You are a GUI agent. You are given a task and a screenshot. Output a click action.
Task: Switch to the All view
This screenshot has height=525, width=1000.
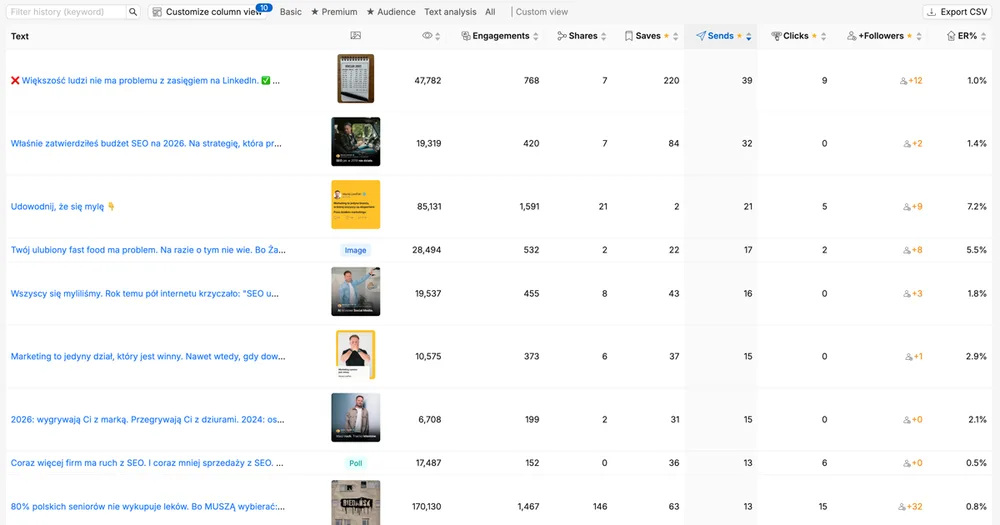(x=490, y=11)
